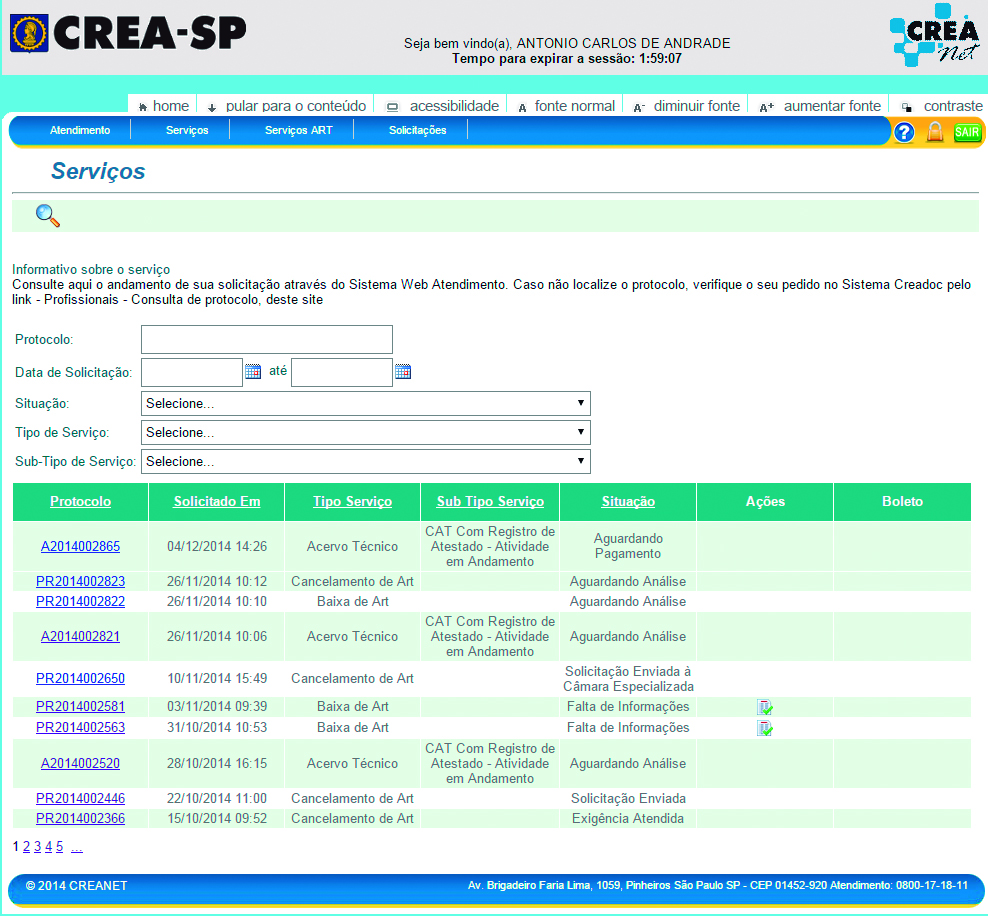Open calendar picker for end date
The width and height of the screenshot is (988, 916).
(403, 372)
